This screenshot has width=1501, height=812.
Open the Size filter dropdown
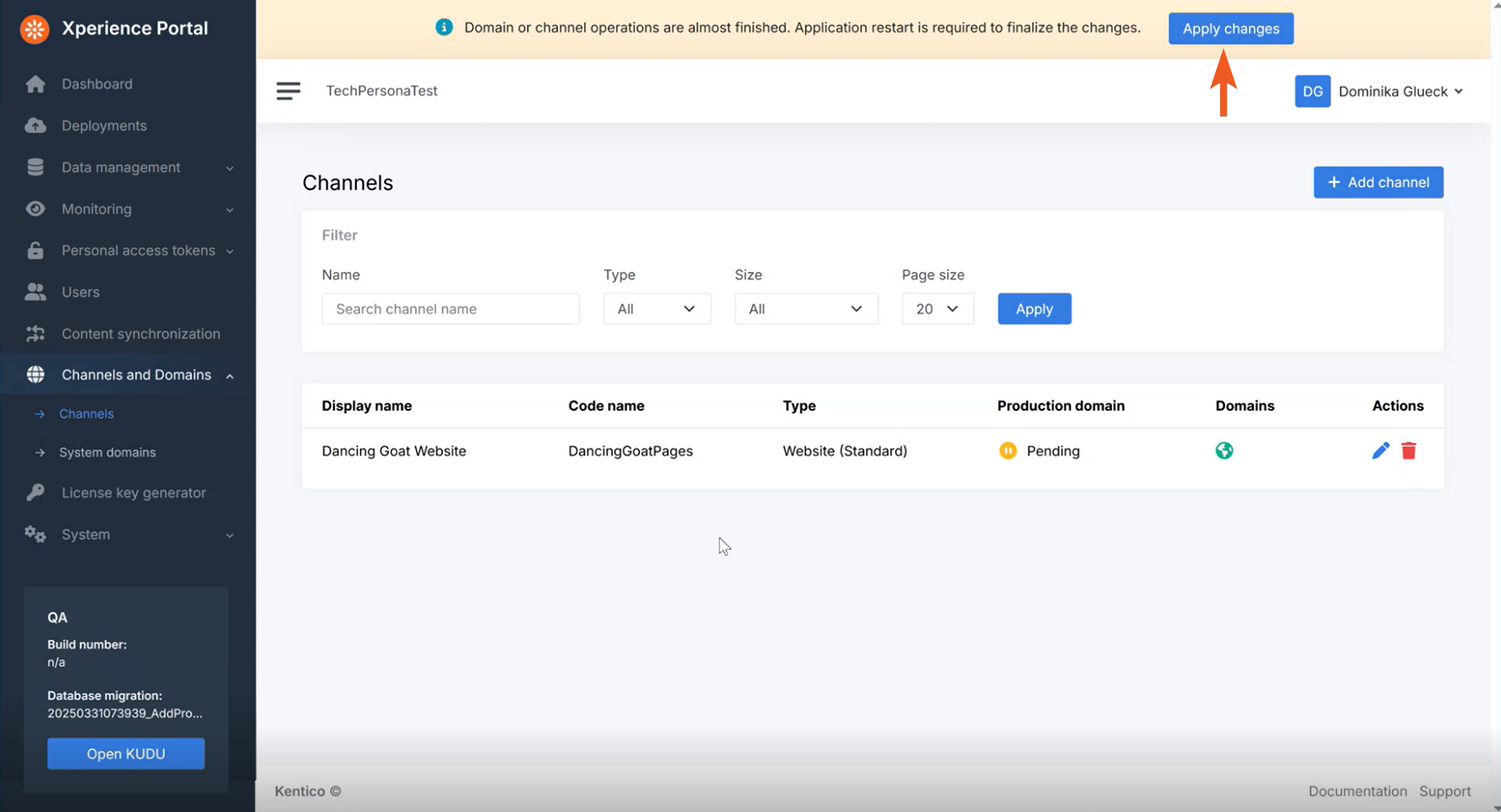point(805,309)
